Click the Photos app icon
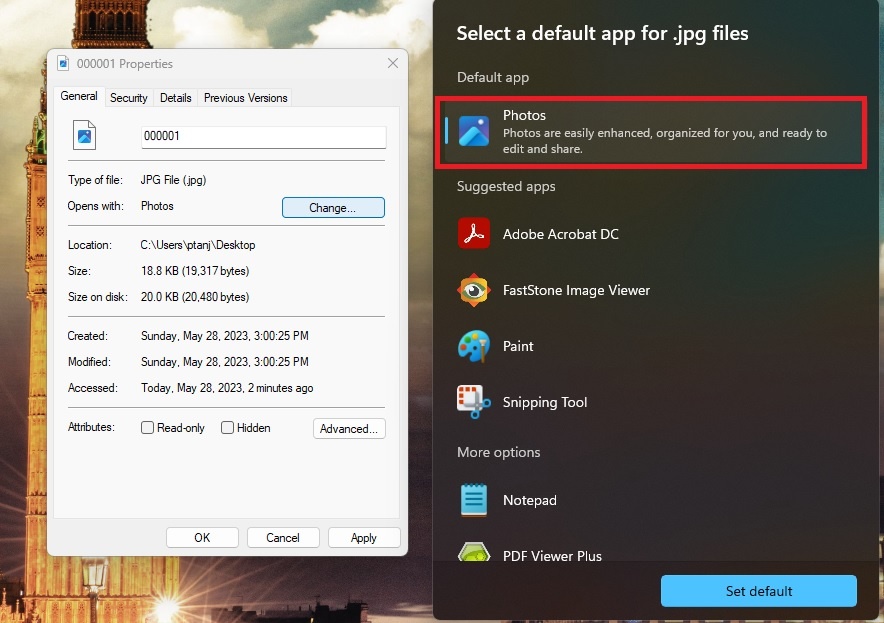The width and height of the screenshot is (884, 623). coord(474,131)
